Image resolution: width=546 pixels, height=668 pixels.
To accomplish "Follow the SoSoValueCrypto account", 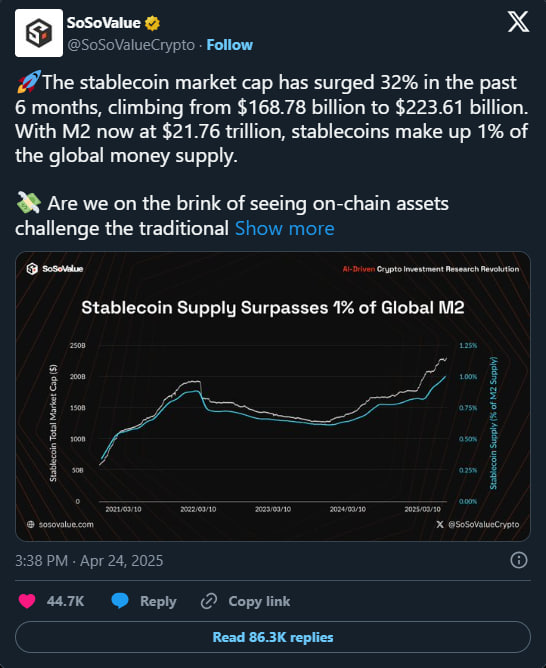I will coord(230,45).
